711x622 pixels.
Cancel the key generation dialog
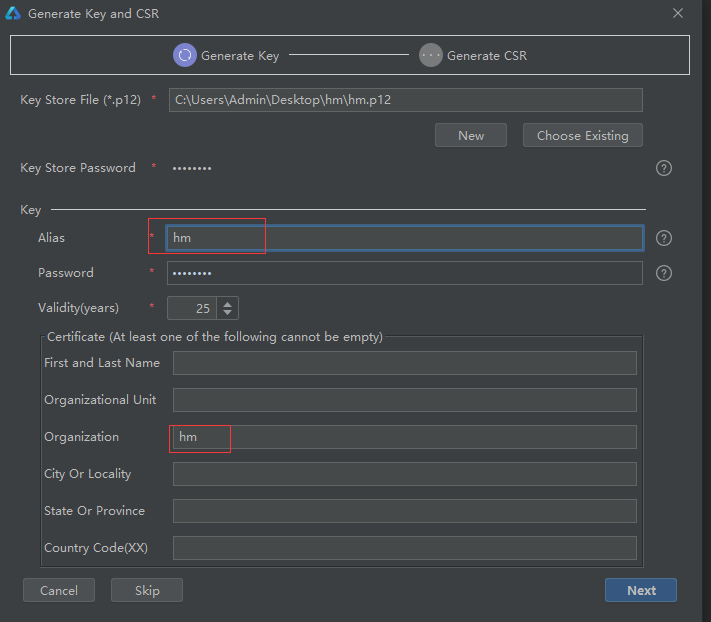[59, 590]
